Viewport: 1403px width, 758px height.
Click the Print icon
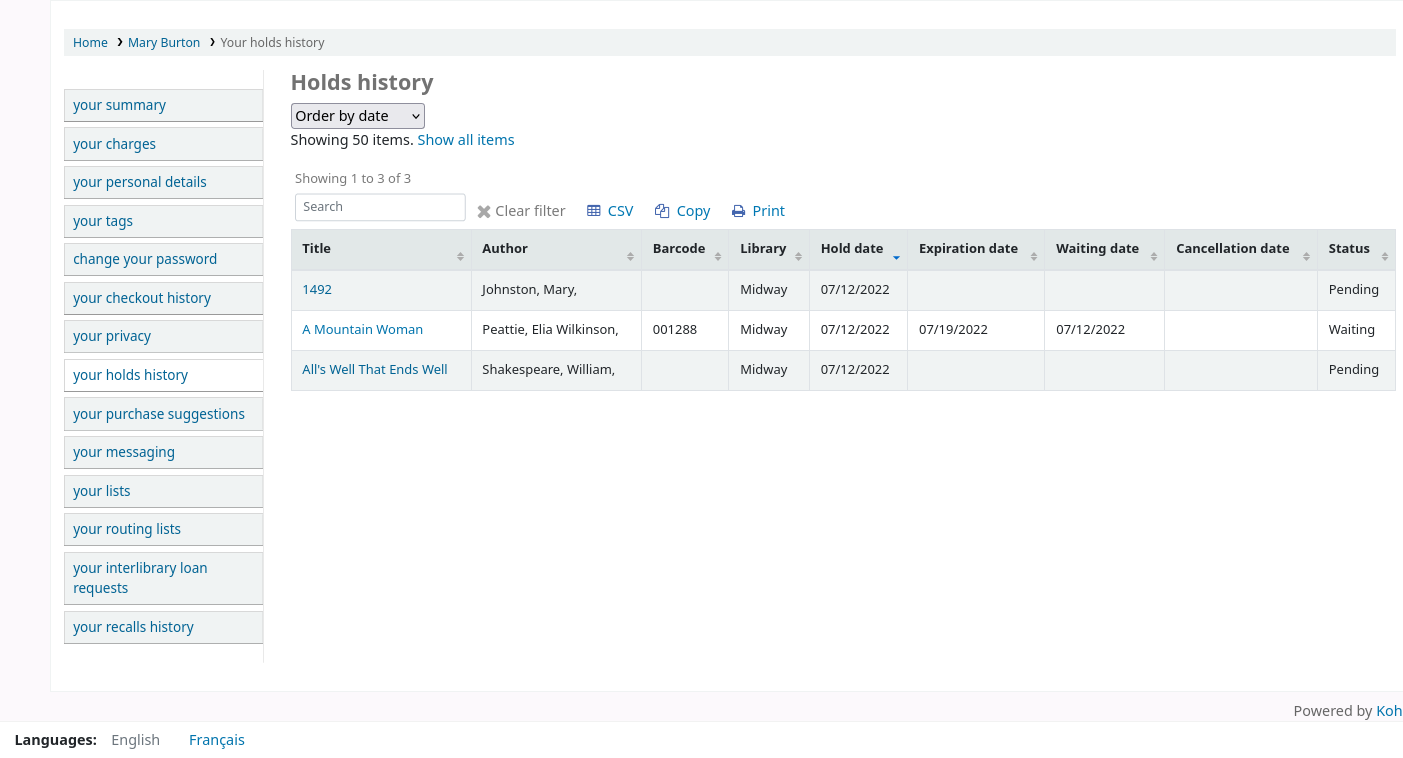[x=738, y=211]
